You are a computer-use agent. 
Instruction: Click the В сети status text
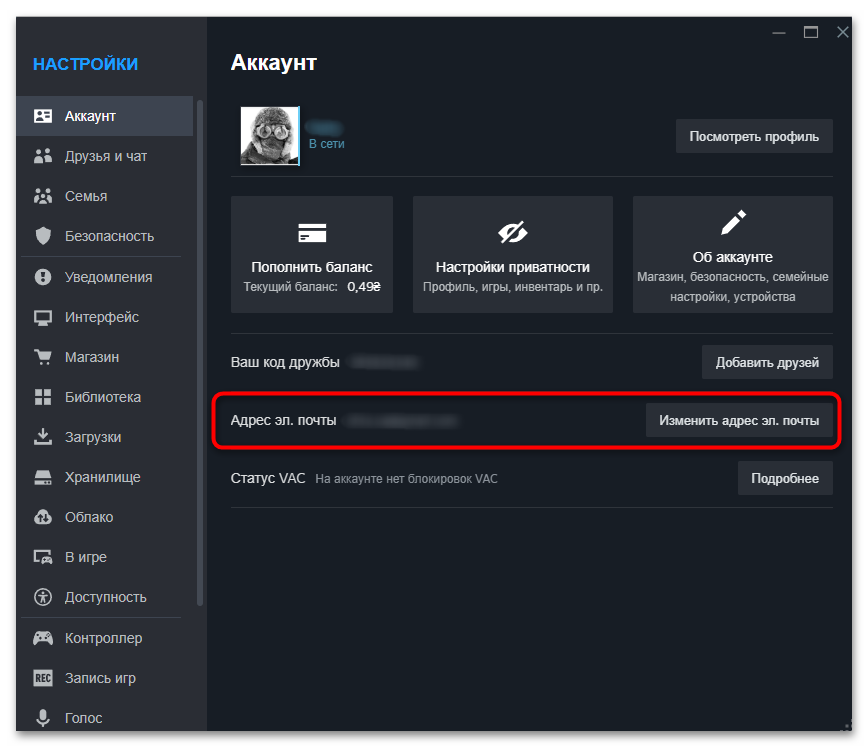[327, 144]
